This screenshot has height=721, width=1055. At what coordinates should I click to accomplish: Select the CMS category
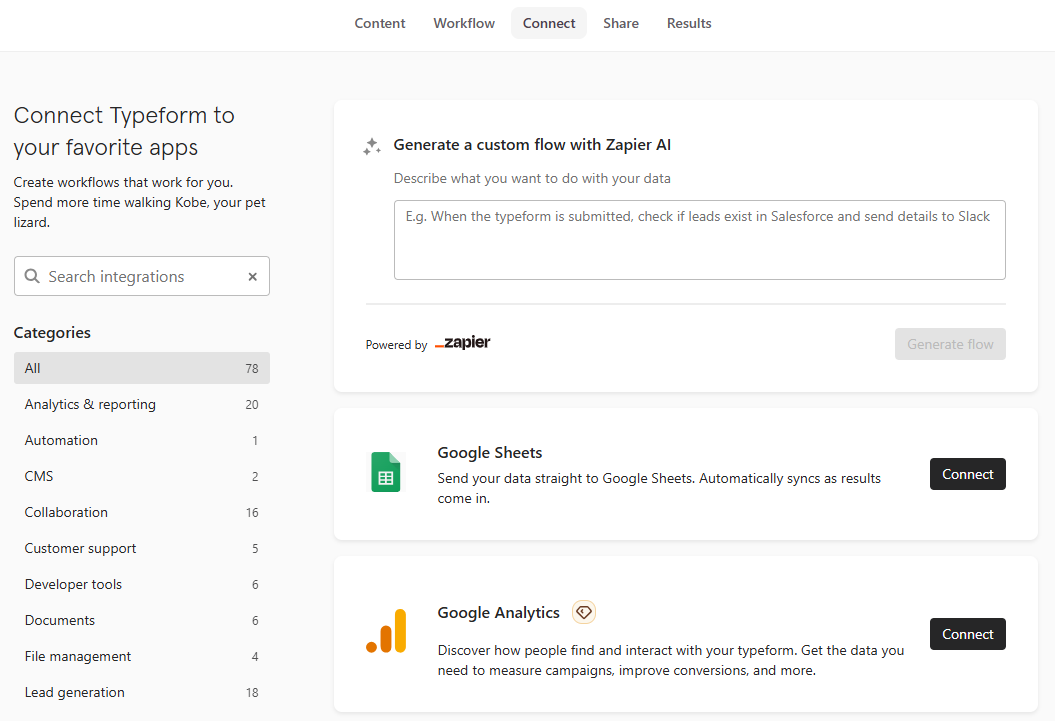tap(142, 476)
